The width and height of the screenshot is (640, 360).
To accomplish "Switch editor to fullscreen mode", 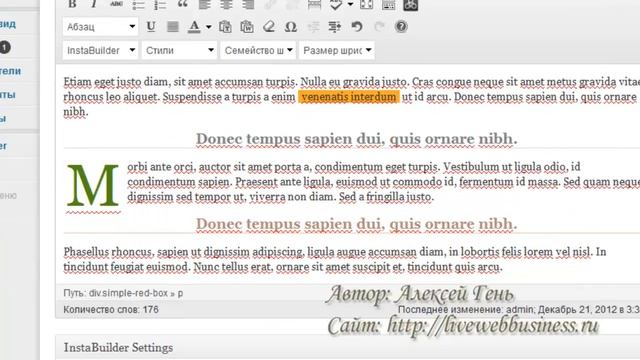I will click(x=366, y=4).
